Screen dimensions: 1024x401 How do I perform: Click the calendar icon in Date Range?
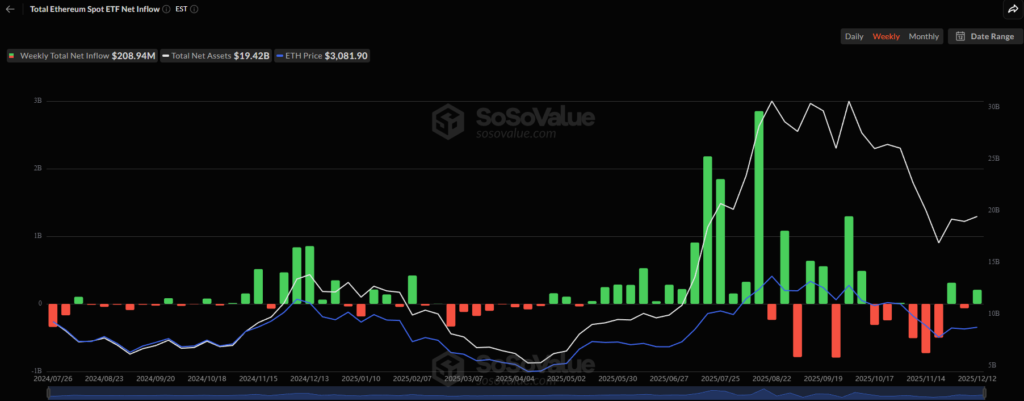(959, 37)
